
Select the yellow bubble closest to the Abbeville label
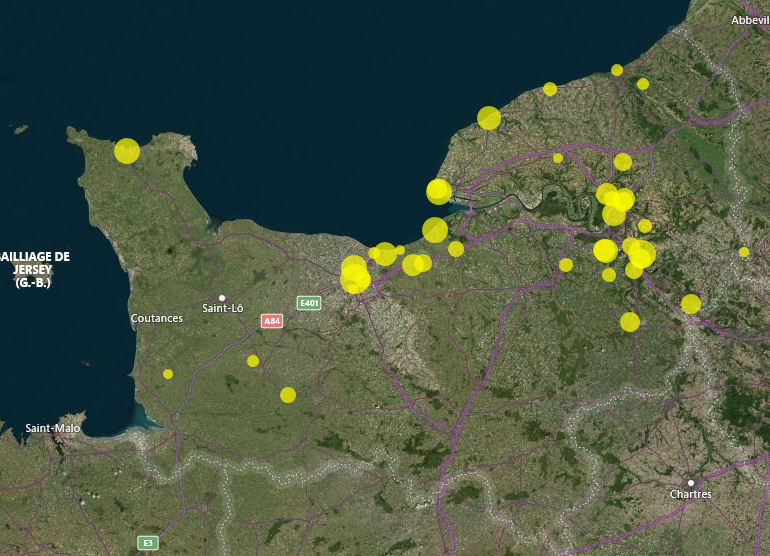click(x=643, y=84)
